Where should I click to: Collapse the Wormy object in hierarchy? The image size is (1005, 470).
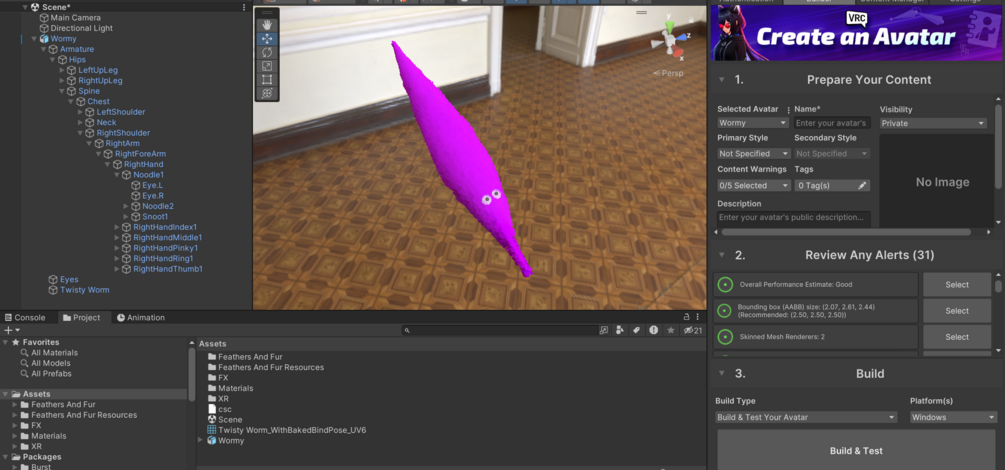coord(35,38)
